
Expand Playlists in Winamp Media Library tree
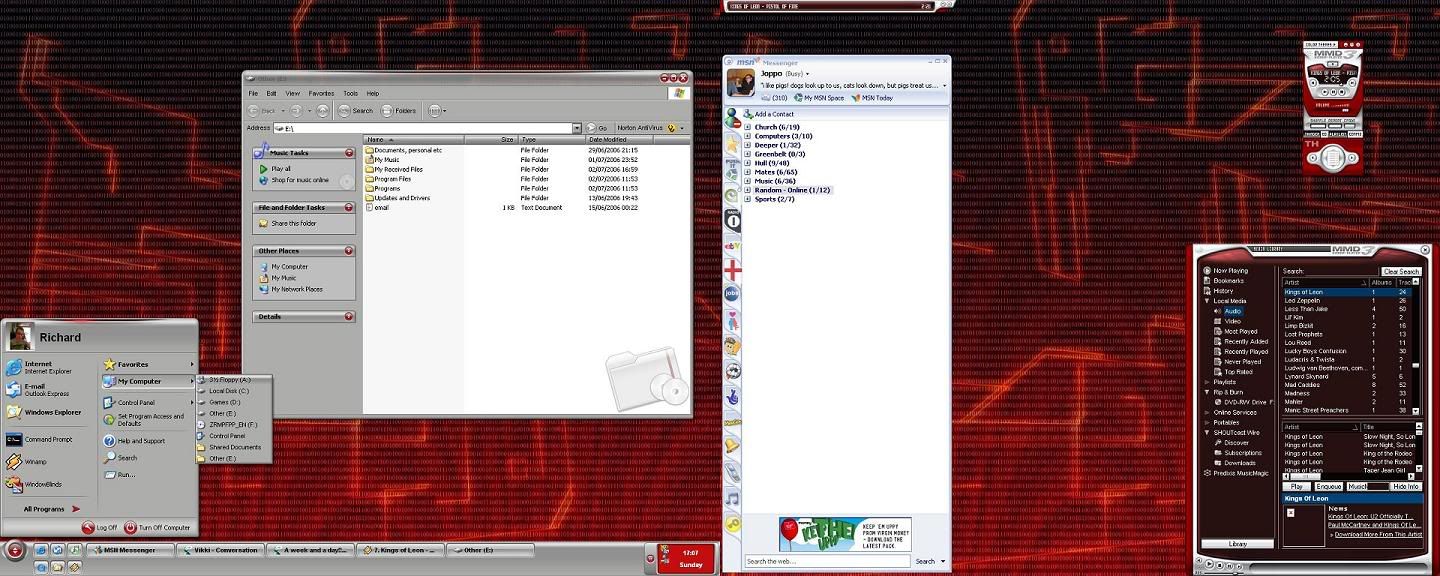point(1207,382)
